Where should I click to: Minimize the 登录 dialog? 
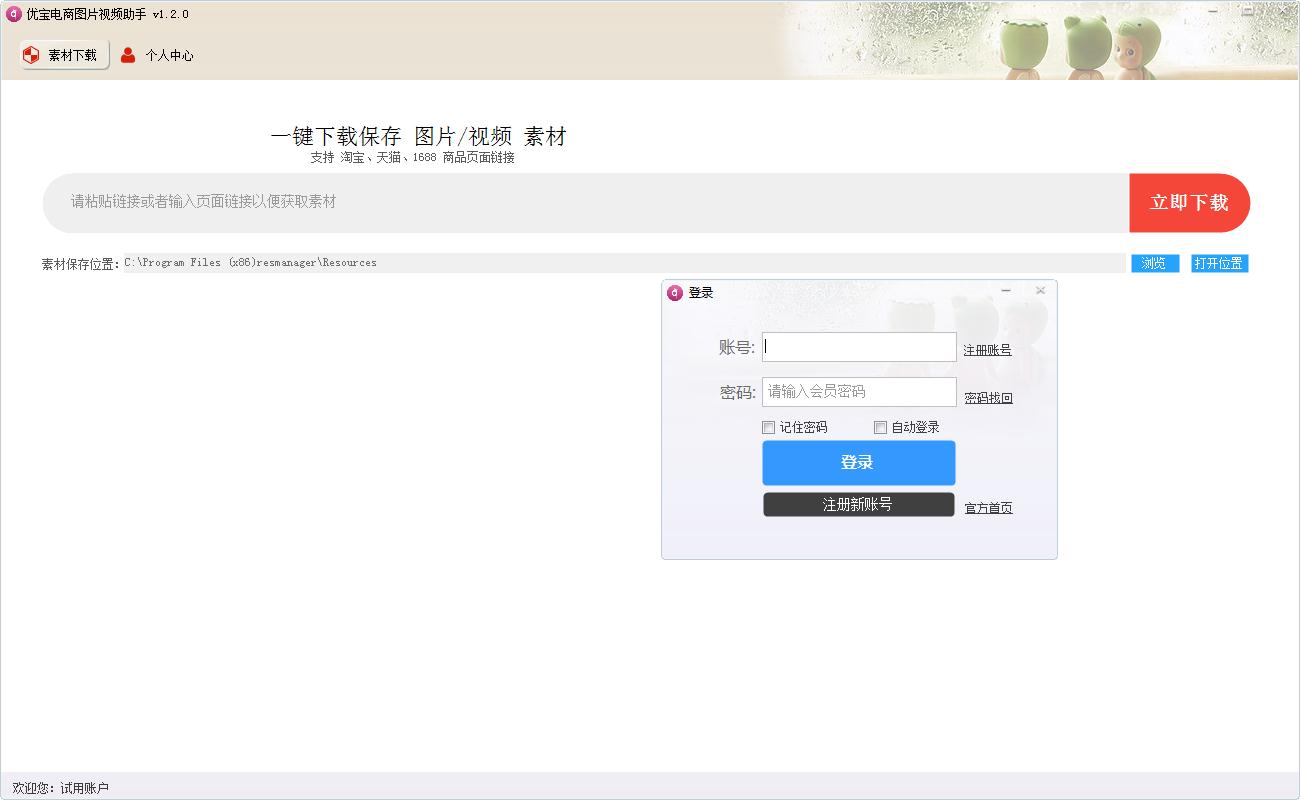coord(1006,291)
